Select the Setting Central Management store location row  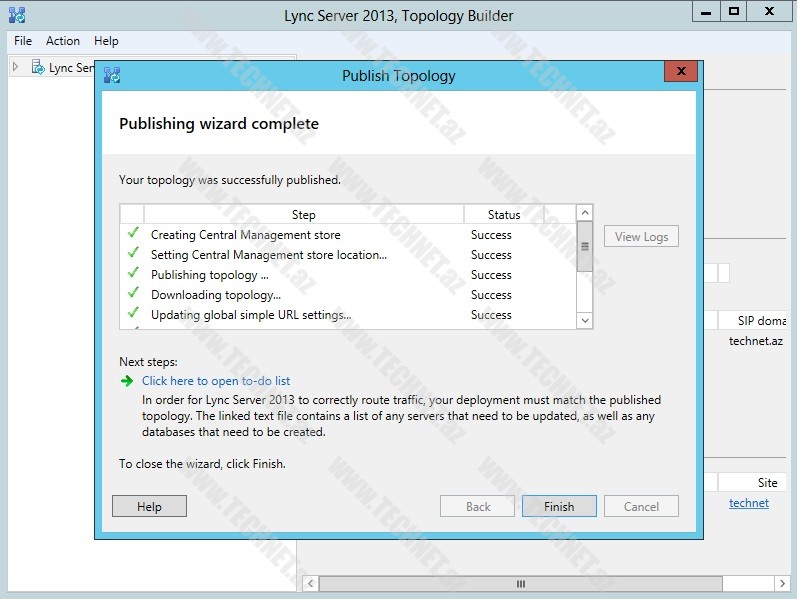[x=348, y=255]
